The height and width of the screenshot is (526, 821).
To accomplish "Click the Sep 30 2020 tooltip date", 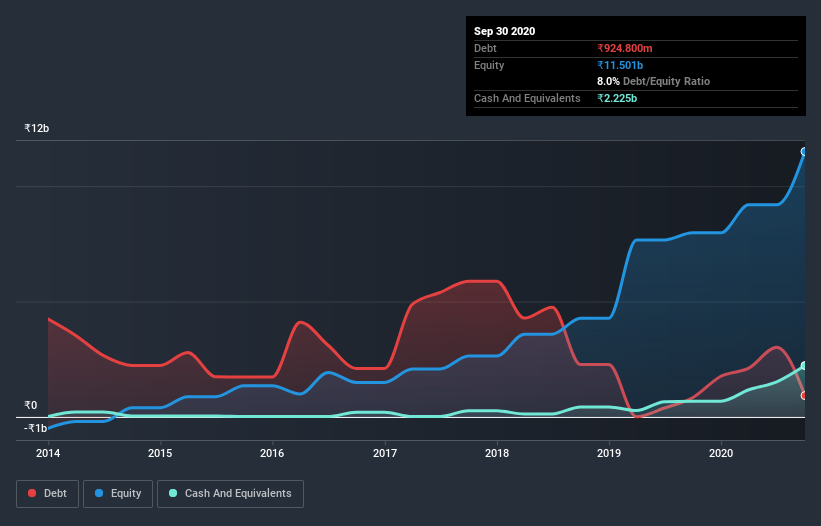I will pos(504,31).
